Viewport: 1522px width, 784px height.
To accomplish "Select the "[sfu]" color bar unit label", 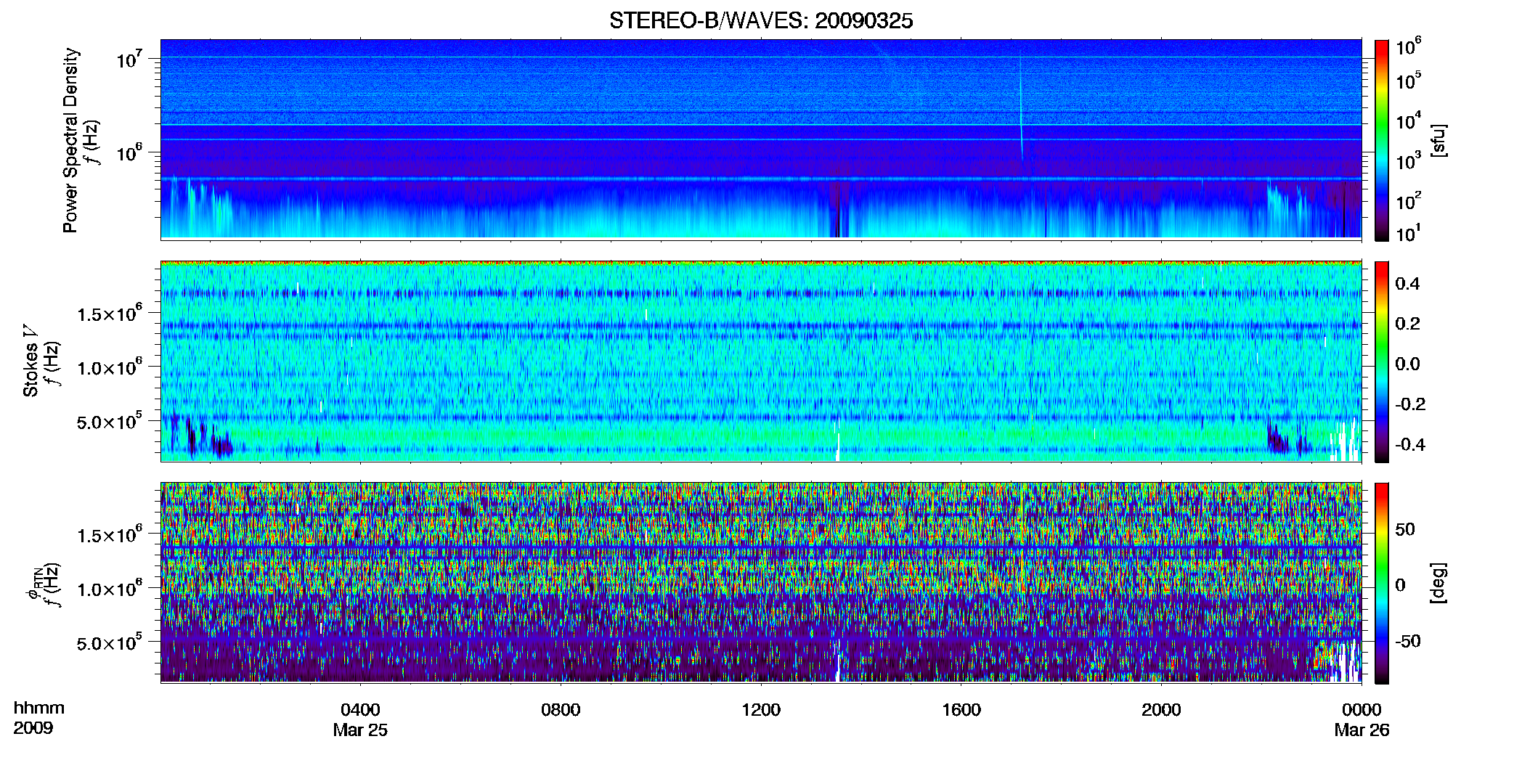I will point(1438,140).
